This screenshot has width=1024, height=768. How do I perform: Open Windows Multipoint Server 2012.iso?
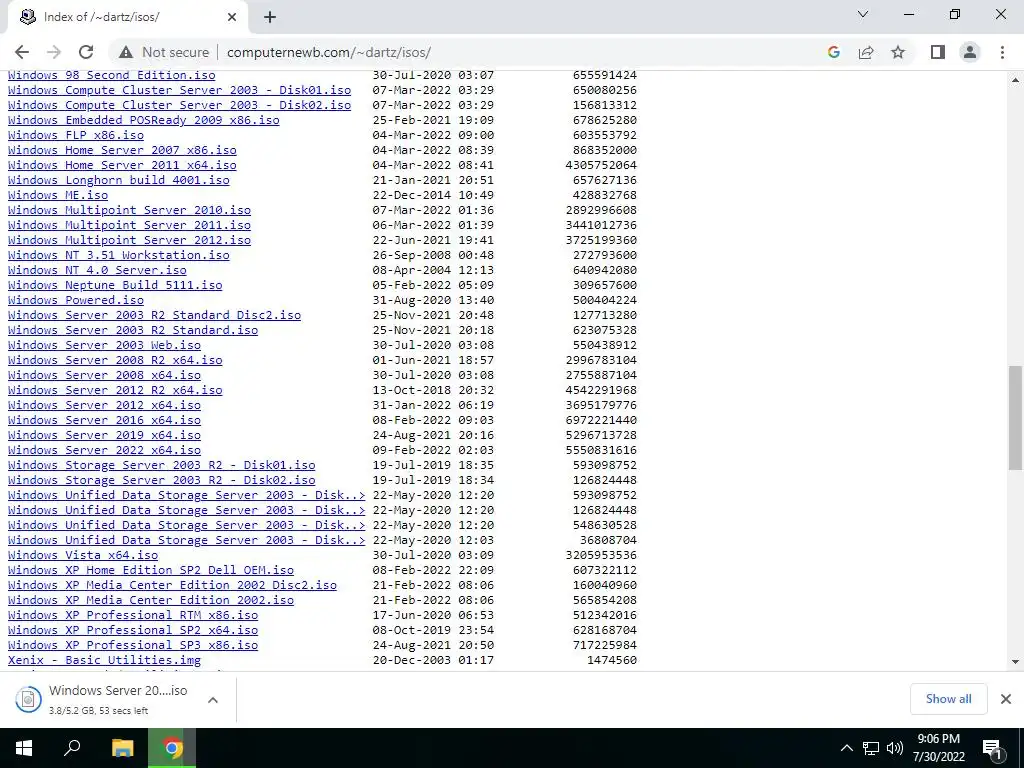129,240
